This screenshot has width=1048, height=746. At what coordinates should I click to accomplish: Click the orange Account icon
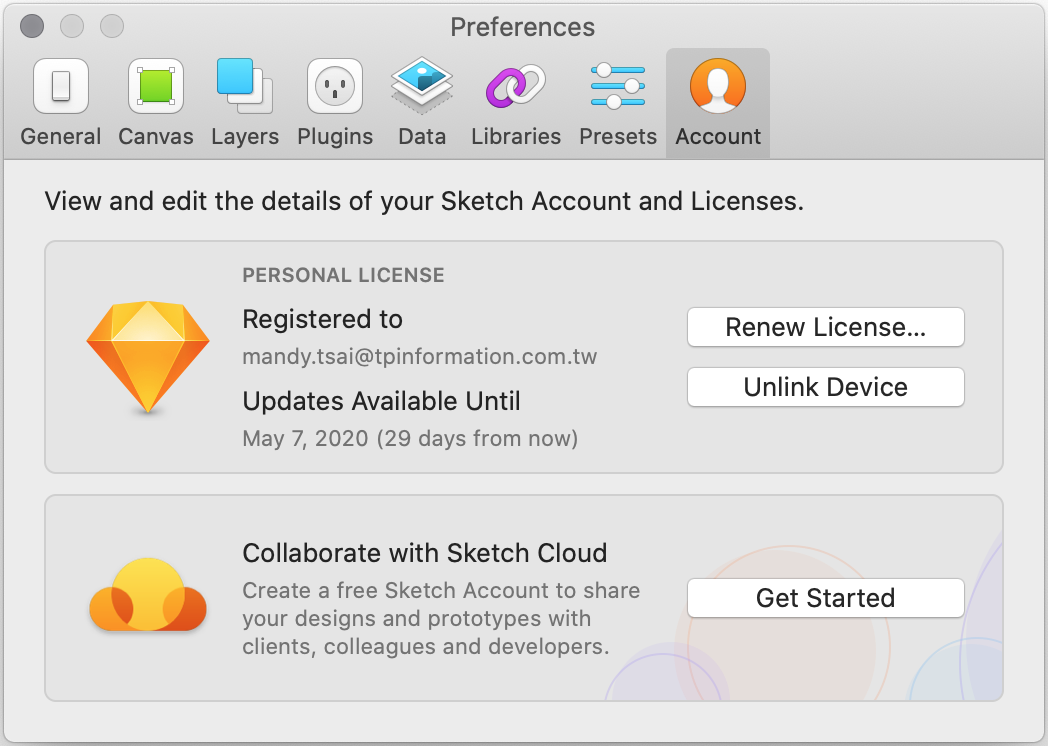point(718,86)
